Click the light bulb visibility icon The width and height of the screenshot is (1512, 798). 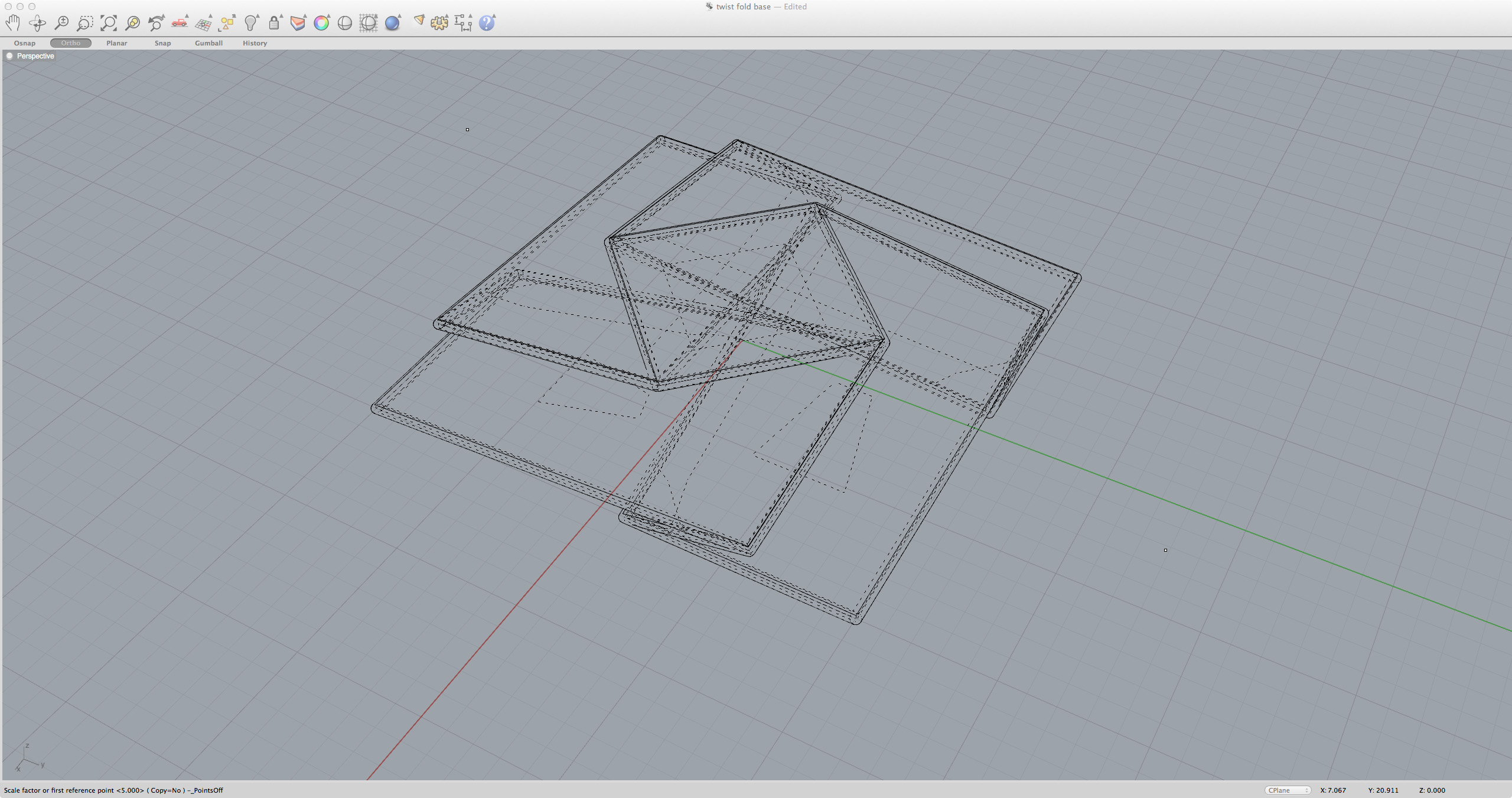(x=251, y=23)
